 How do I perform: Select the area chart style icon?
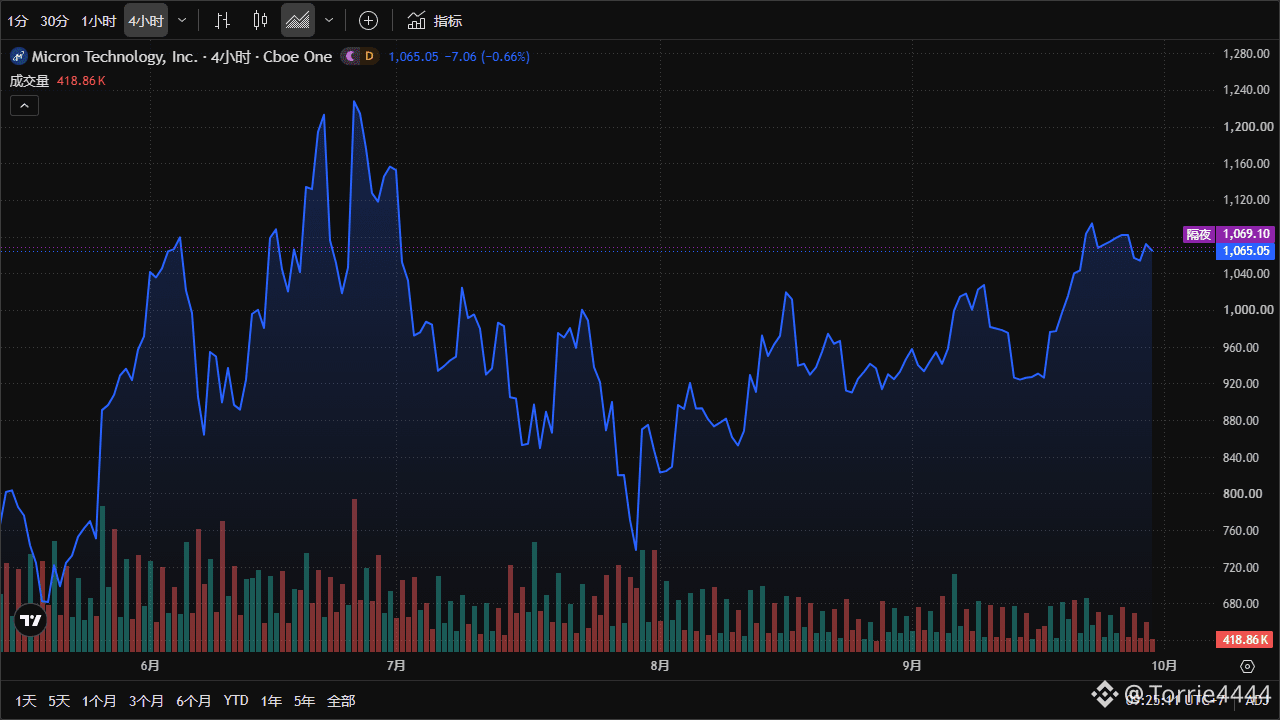tap(297, 20)
